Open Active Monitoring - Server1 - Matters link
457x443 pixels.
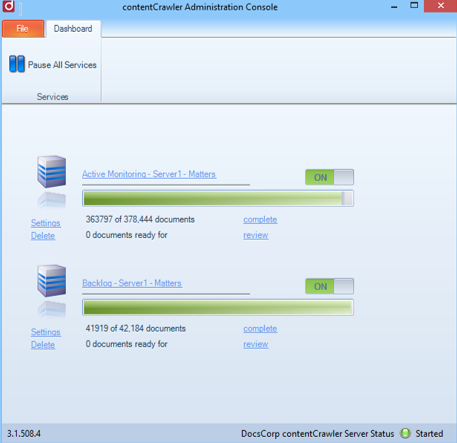149,174
